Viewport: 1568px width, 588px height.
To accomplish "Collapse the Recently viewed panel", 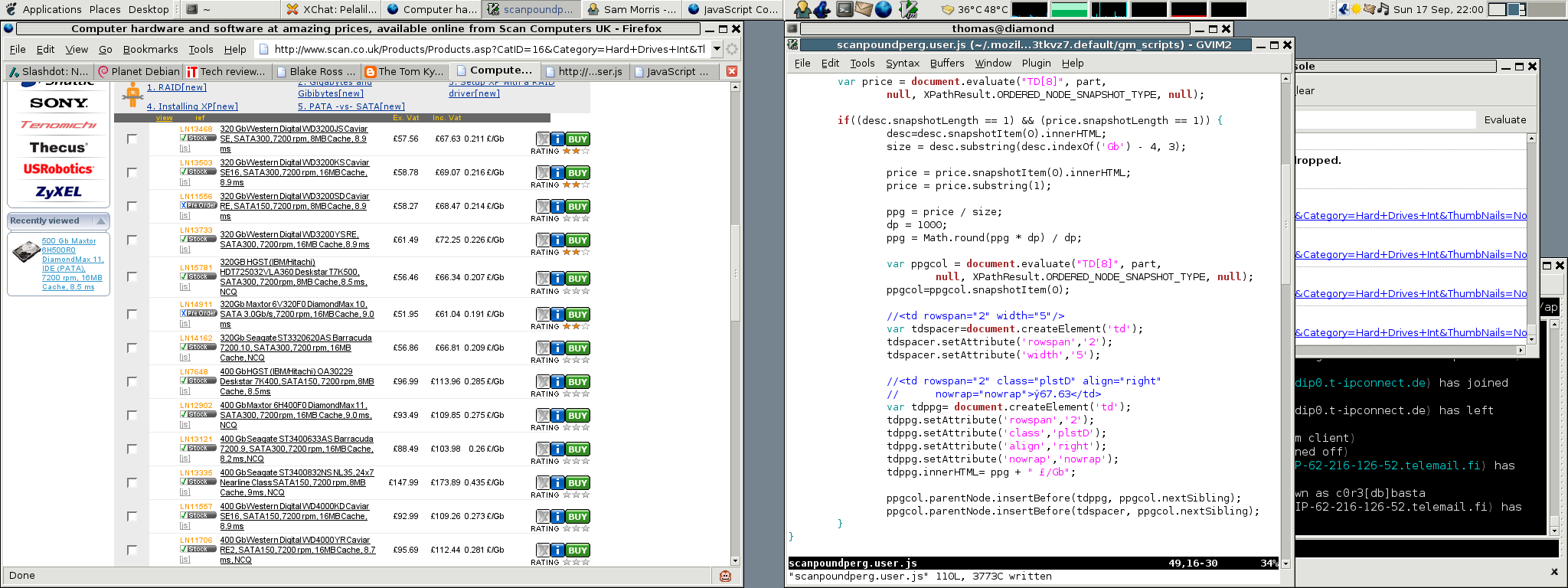I will tap(100, 220).
